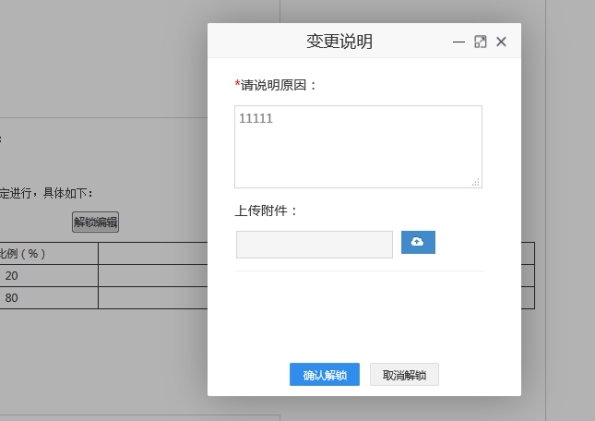Click the 定进行，具体如下 text line

pos(46,193)
